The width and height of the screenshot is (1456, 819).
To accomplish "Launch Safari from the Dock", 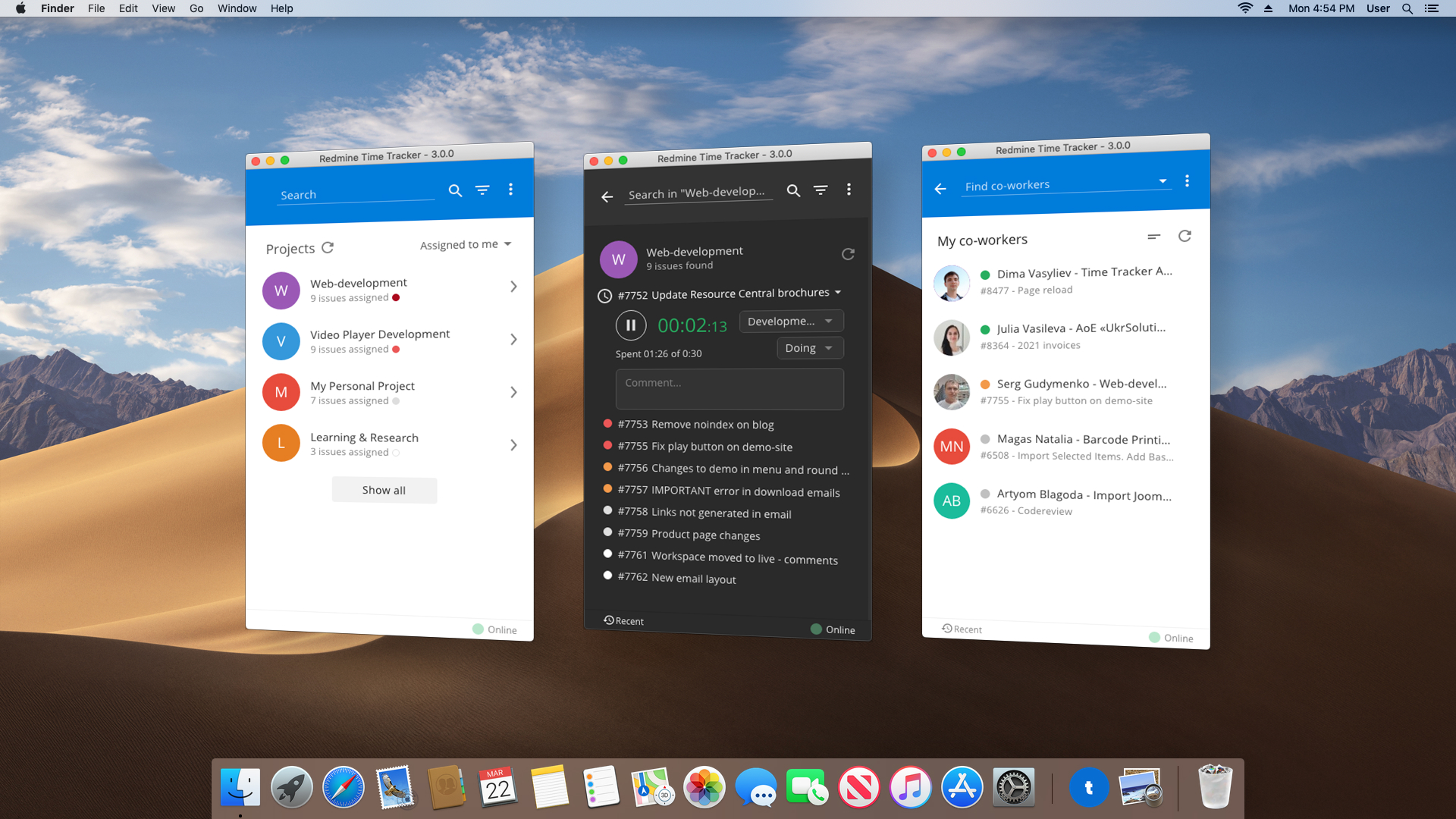I will click(x=344, y=787).
